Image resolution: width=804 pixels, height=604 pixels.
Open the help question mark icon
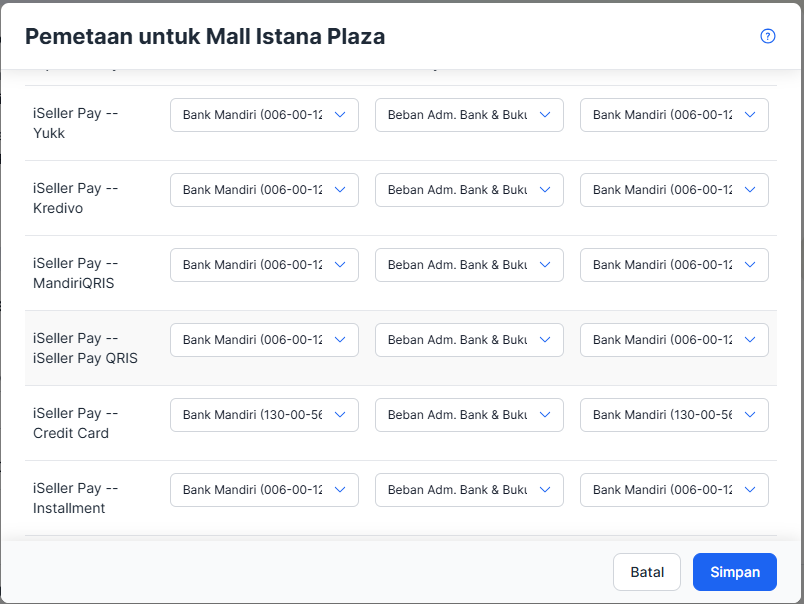767,36
